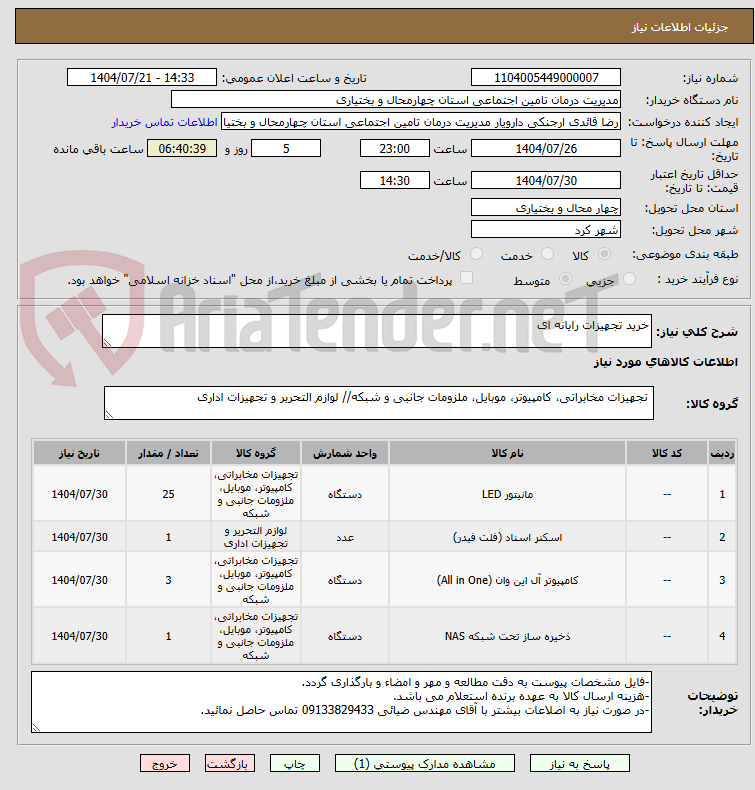Open 'اطلاعات تماس خریدار' link
Viewport: 755px width, 790px height.
point(165,122)
